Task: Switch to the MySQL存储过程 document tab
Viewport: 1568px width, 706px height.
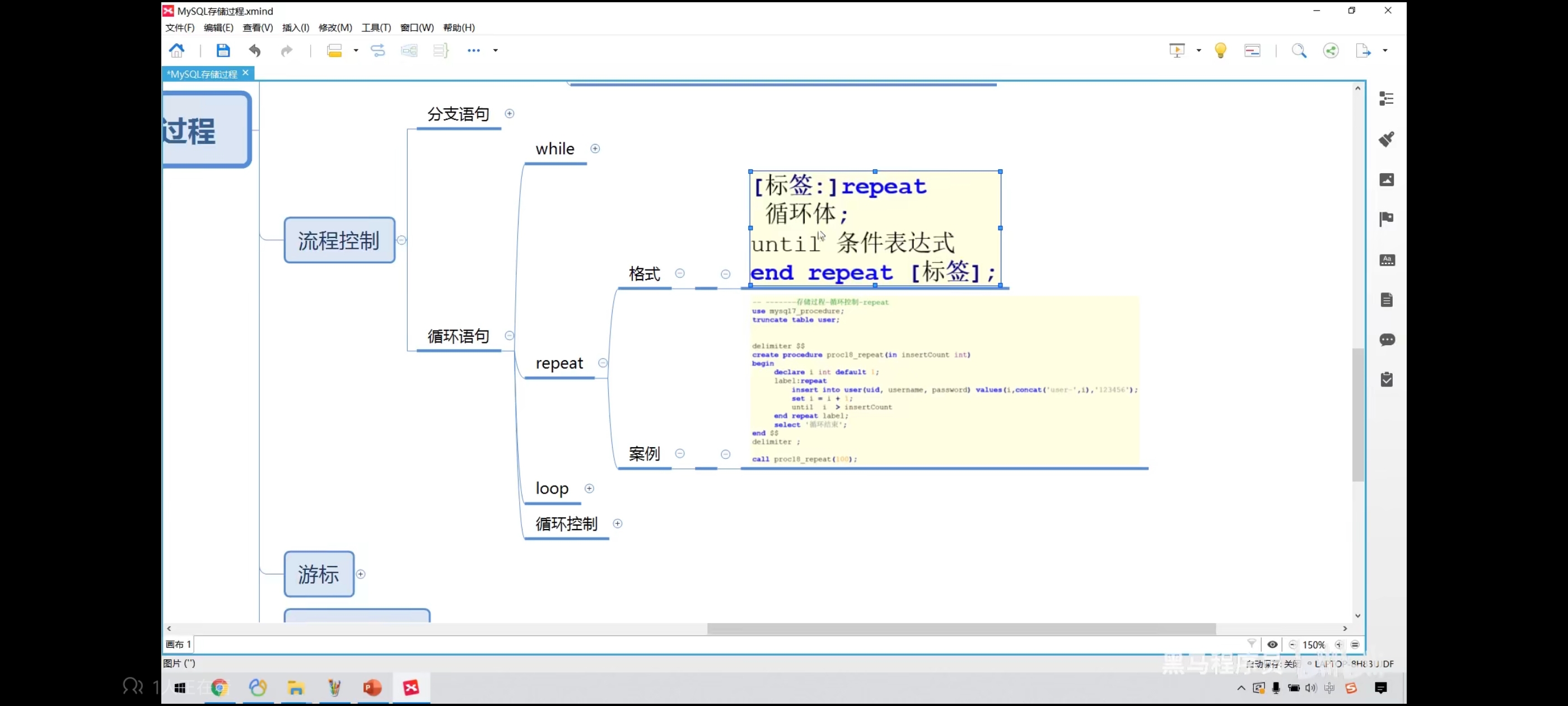Action: coord(203,74)
